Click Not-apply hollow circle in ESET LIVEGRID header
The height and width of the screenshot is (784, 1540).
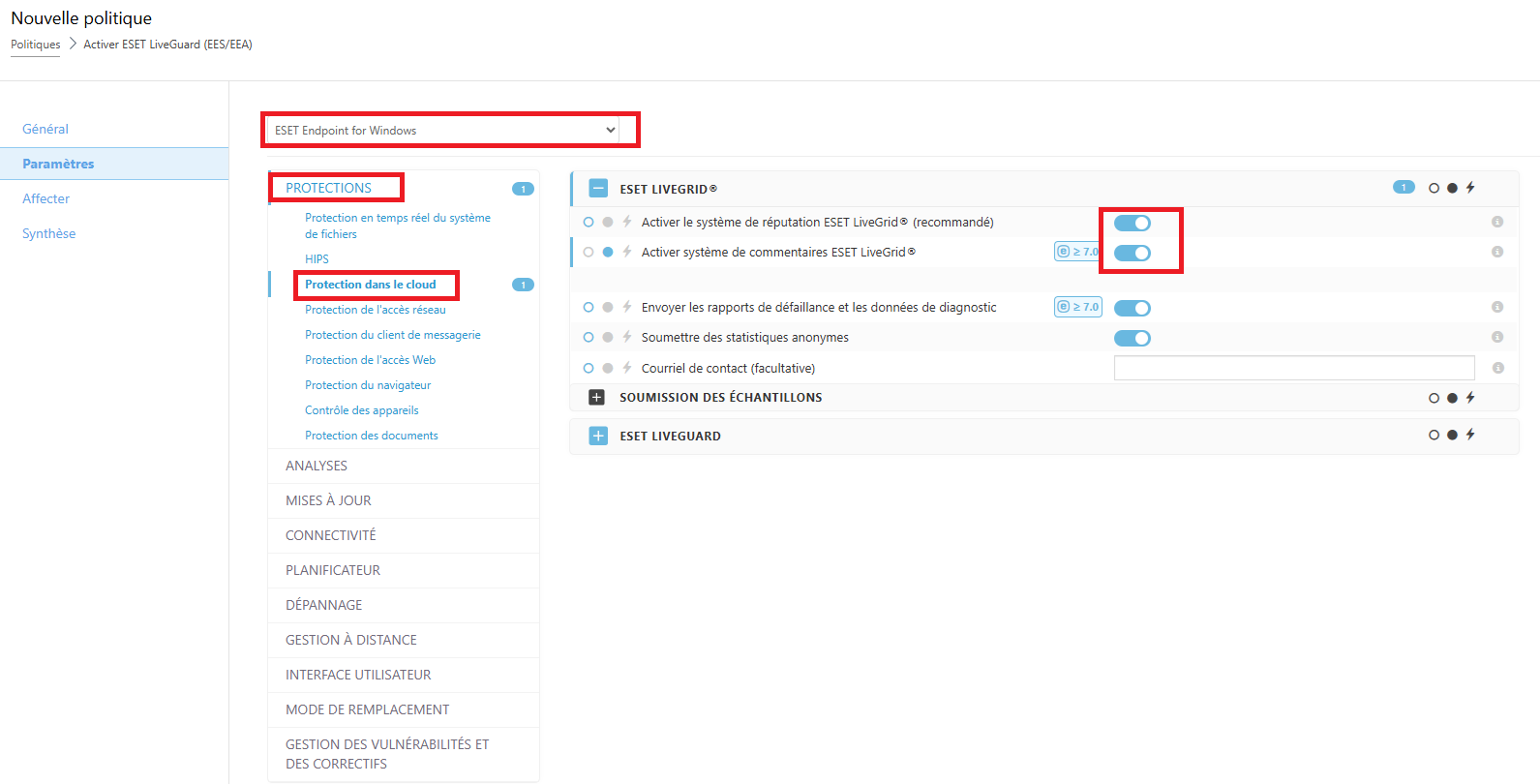[1434, 188]
